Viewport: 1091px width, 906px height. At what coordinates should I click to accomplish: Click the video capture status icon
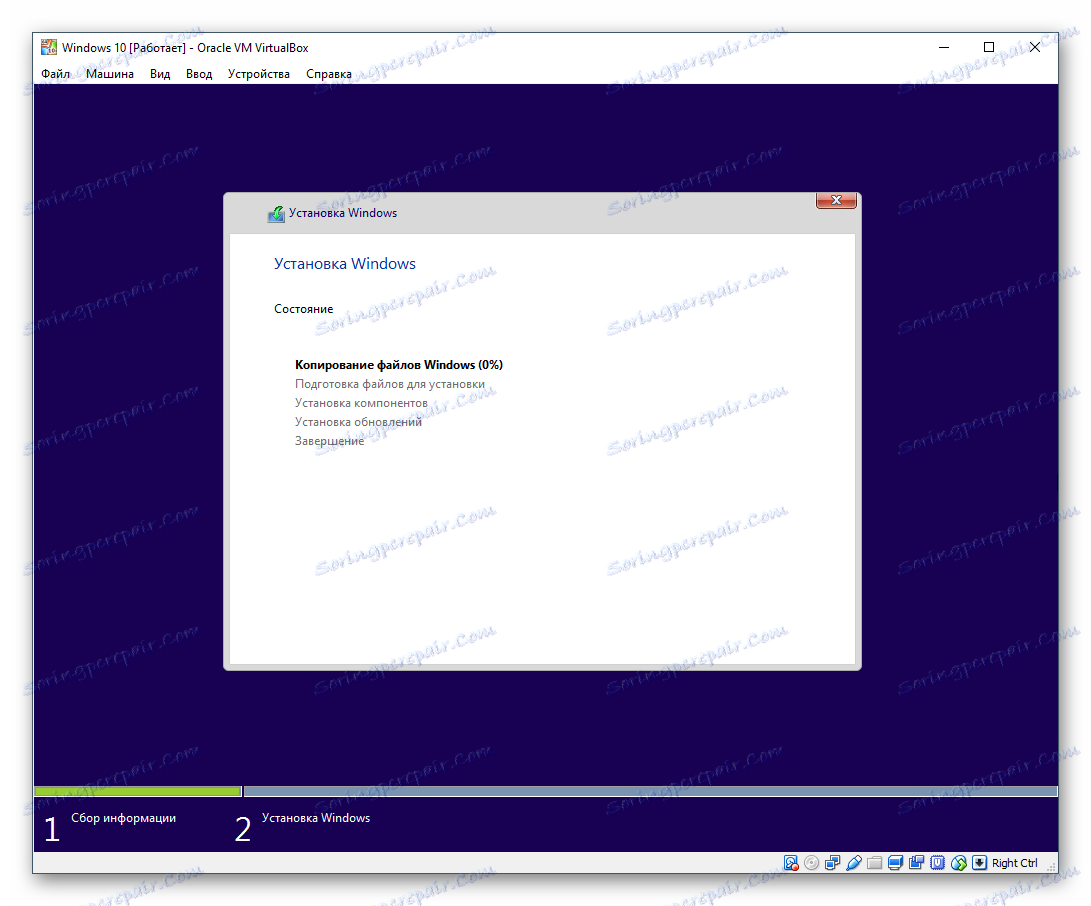click(916, 863)
